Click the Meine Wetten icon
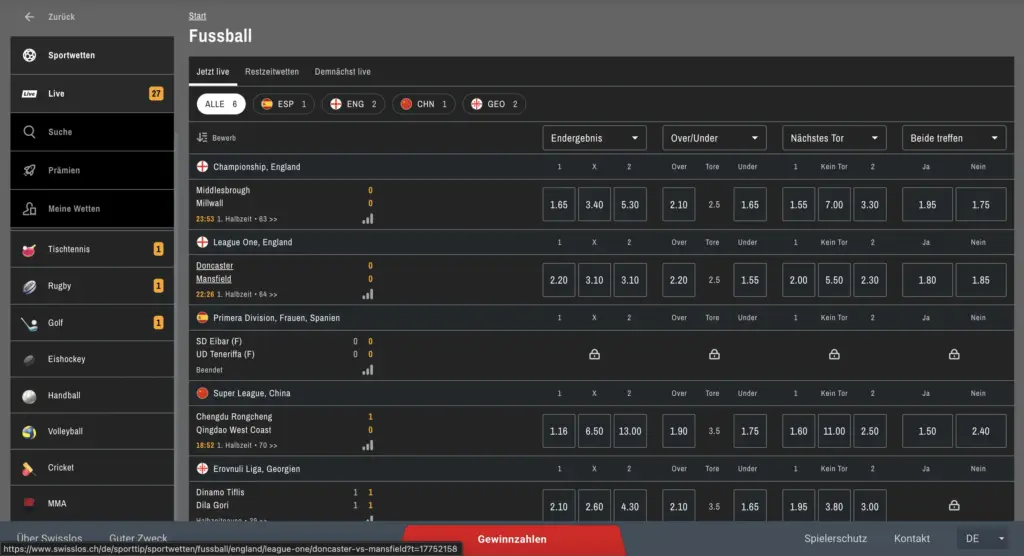Image resolution: width=1024 pixels, height=556 pixels. coord(29,209)
